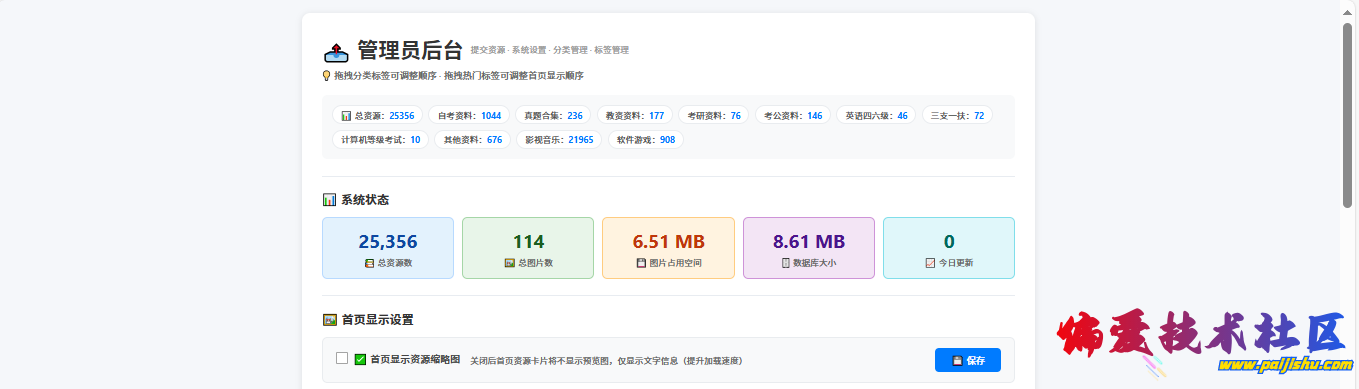Click the lightbulb tip icon
Screen dimensions: 1359x389
coord(326,75)
